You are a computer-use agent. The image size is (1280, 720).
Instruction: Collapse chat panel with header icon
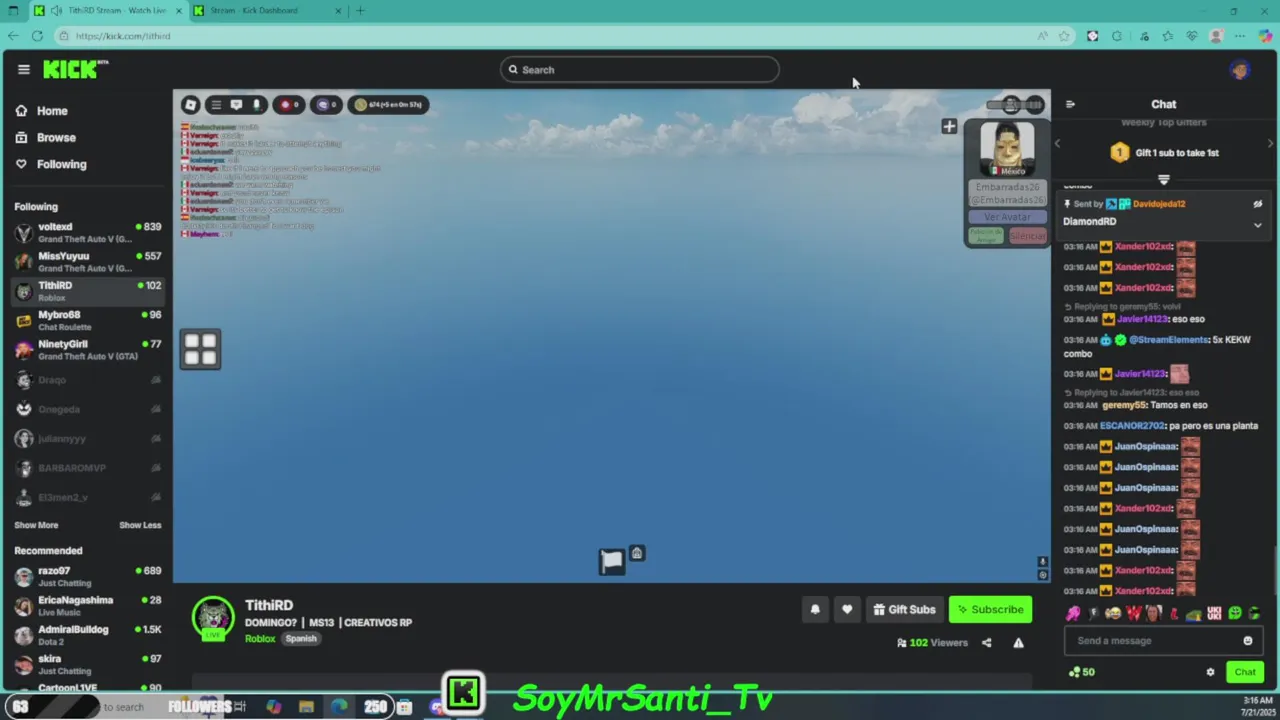[1070, 104]
